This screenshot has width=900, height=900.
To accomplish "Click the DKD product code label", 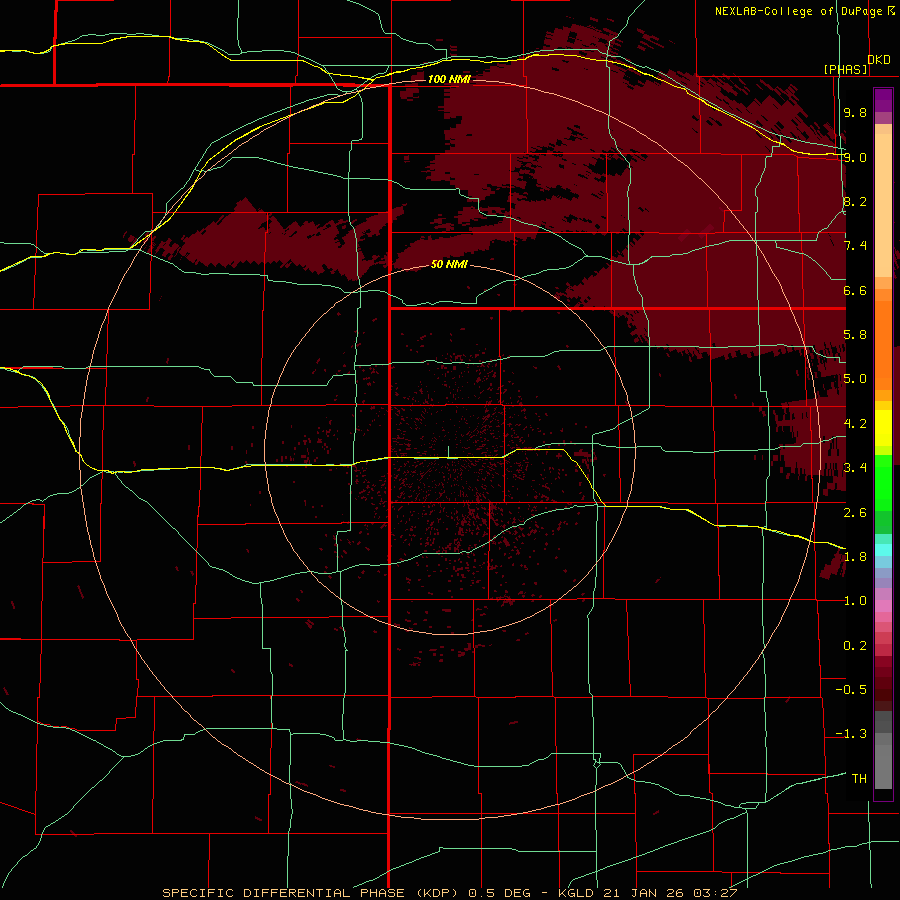I will [x=879, y=59].
